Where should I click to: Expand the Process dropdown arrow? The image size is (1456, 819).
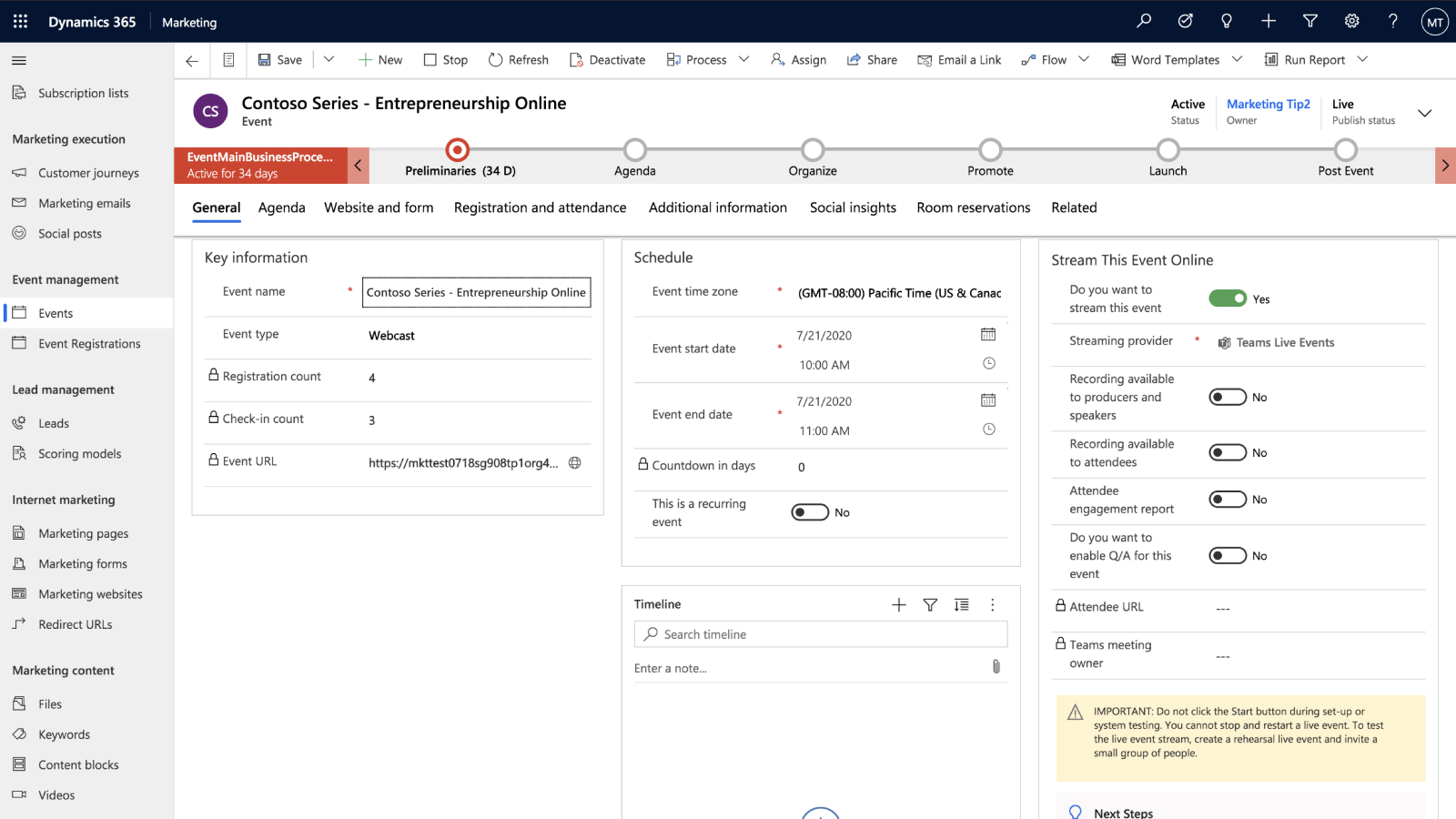(744, 59)
